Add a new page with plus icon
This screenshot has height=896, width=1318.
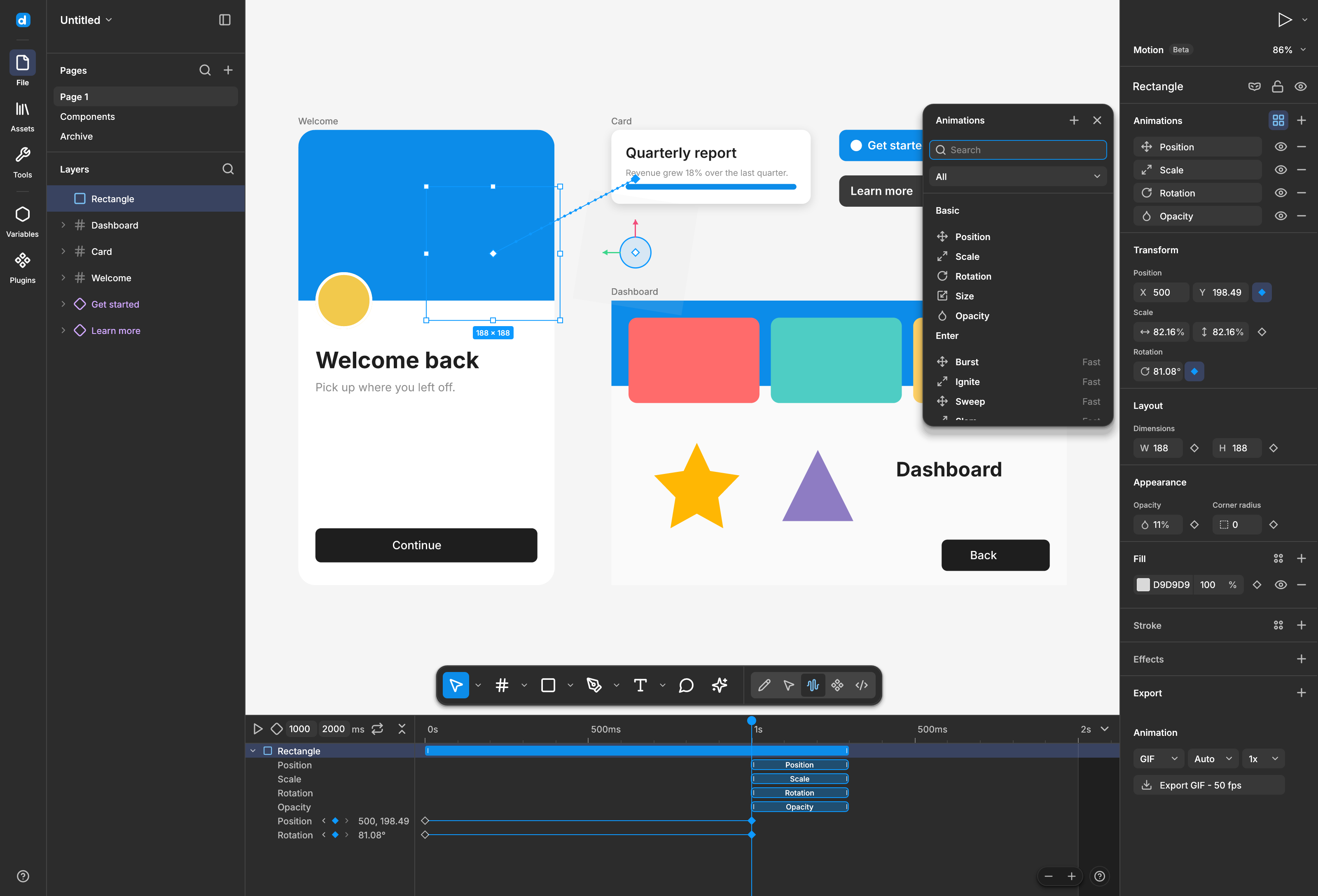228,70
